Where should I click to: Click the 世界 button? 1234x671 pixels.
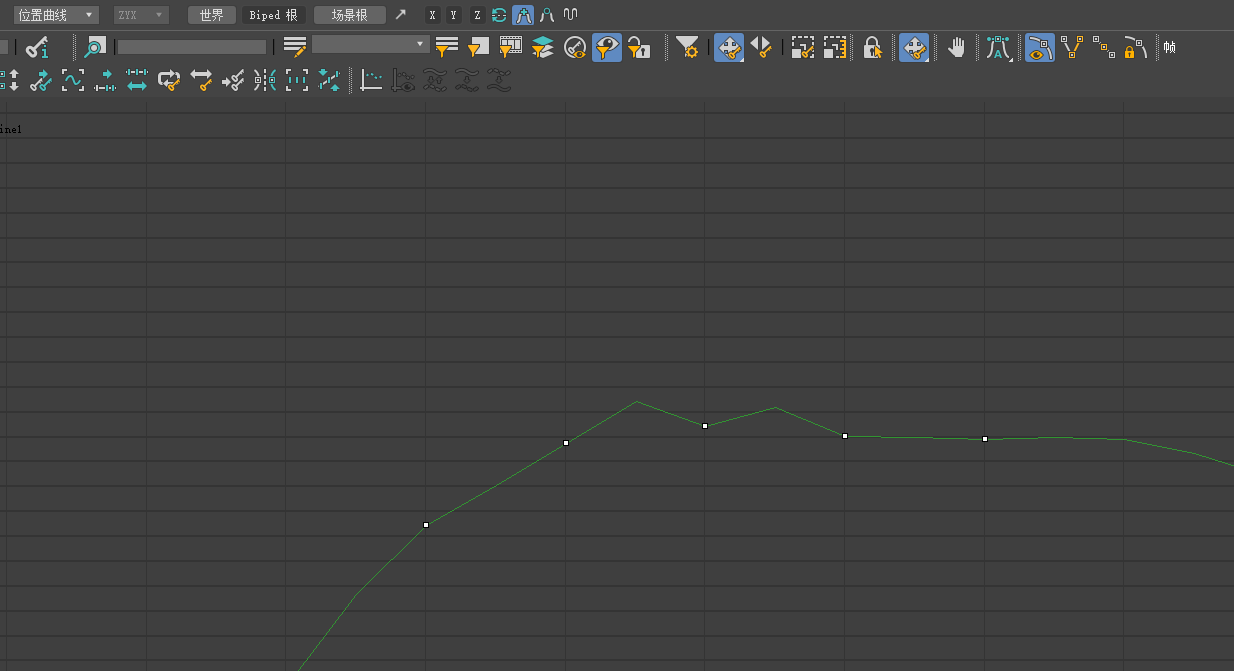click(x=212, y=15)
